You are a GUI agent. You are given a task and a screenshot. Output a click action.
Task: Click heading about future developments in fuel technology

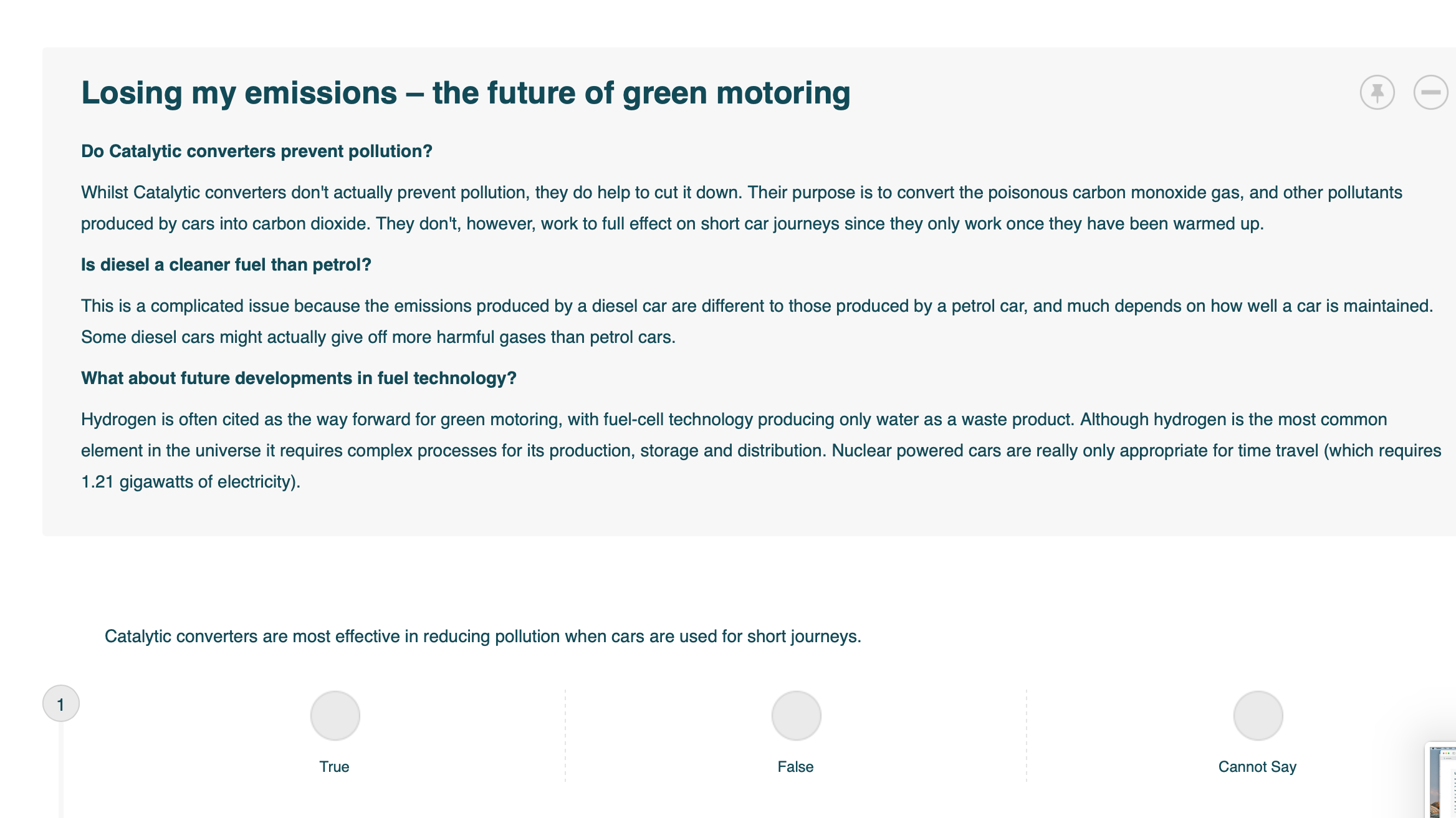[x=299, y=378]
